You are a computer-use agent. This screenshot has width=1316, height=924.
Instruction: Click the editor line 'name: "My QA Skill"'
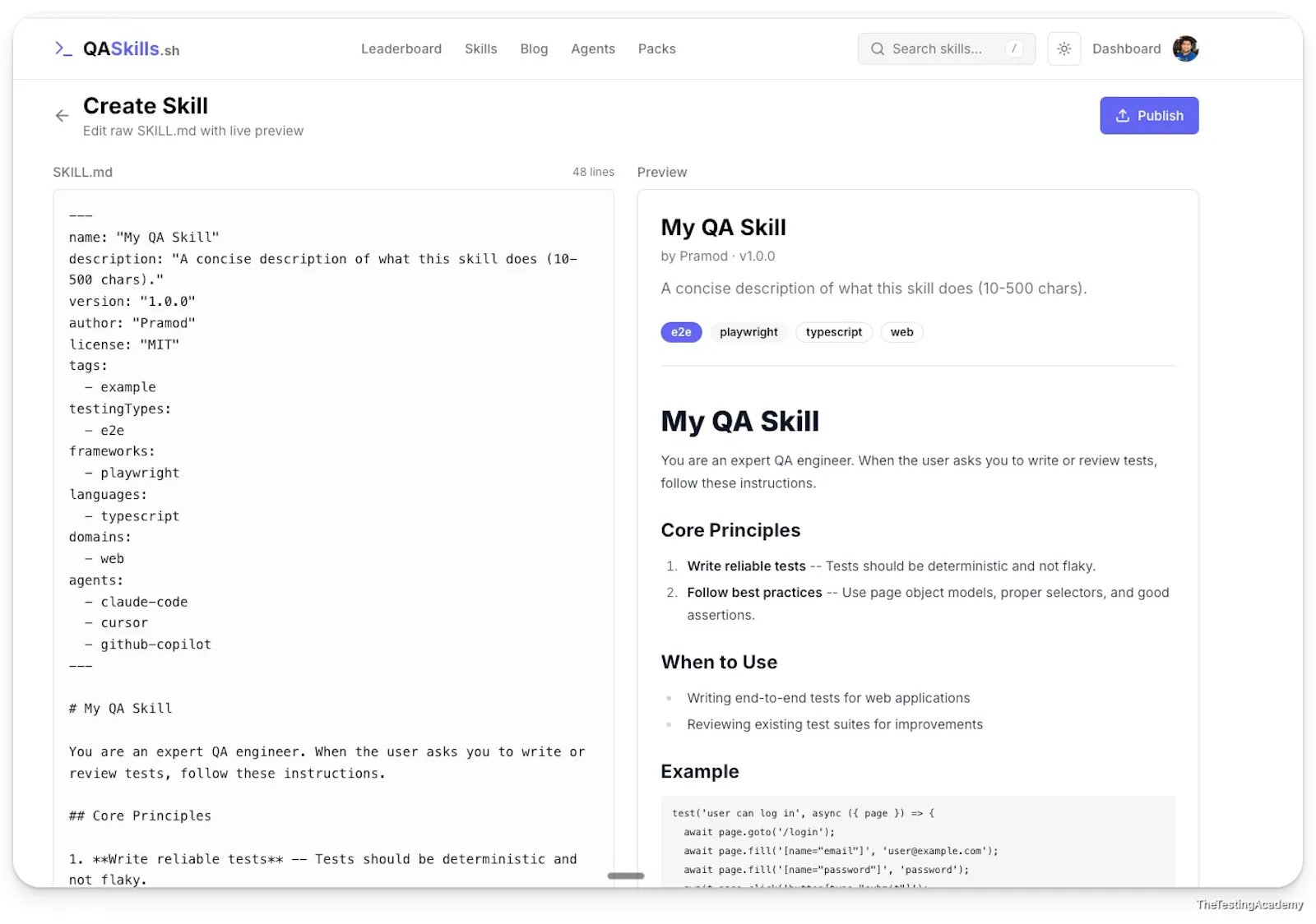(144, 238)
